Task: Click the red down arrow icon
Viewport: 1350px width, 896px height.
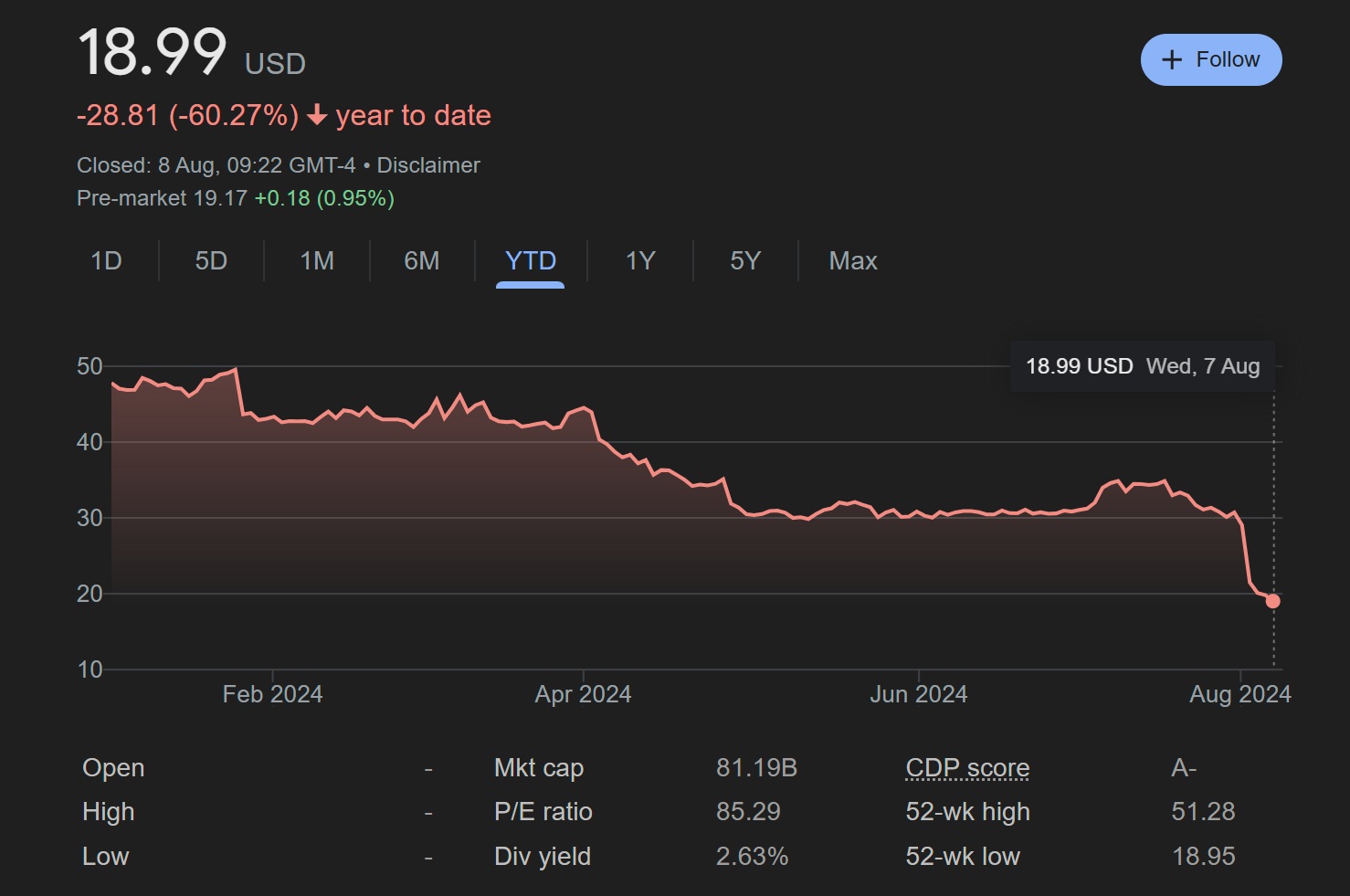Action: point(317,115)
